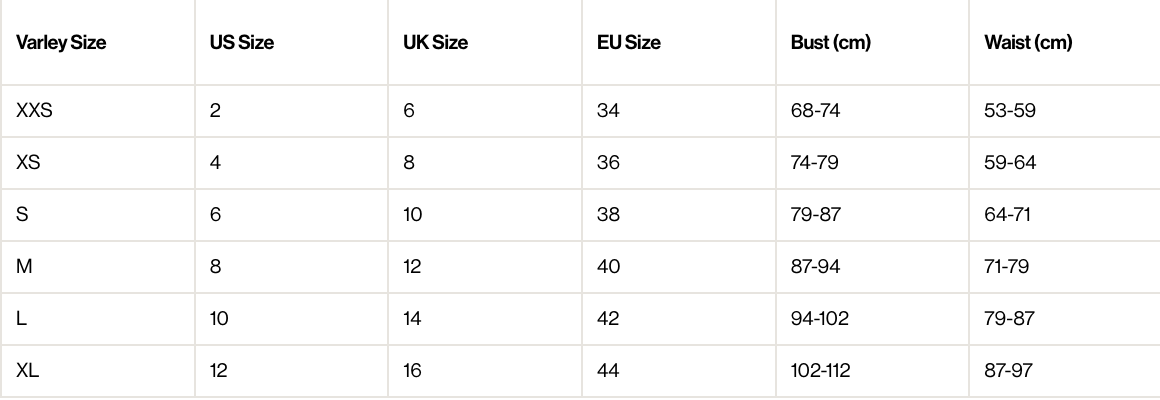Viewport: 1160px width, 400px height.
Task: Select the UK Size header cell
Action: click(x=435, y=43)
